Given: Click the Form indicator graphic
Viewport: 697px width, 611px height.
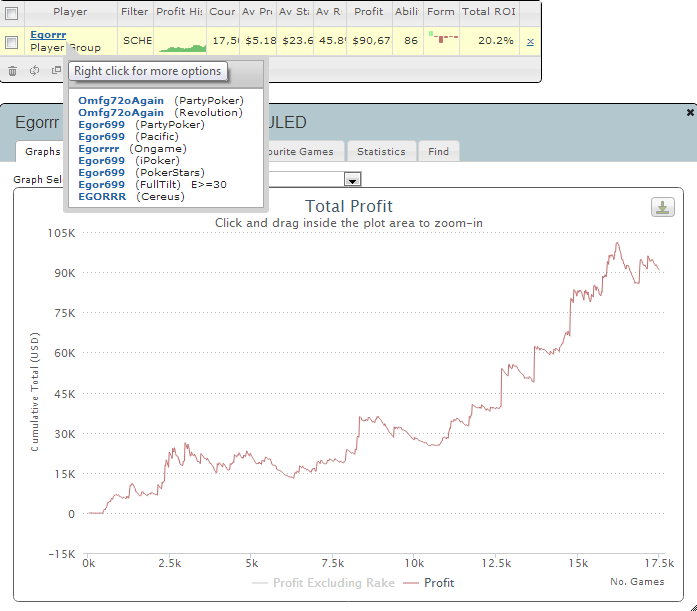Looking at the screenshot, I should pos(443,37).
